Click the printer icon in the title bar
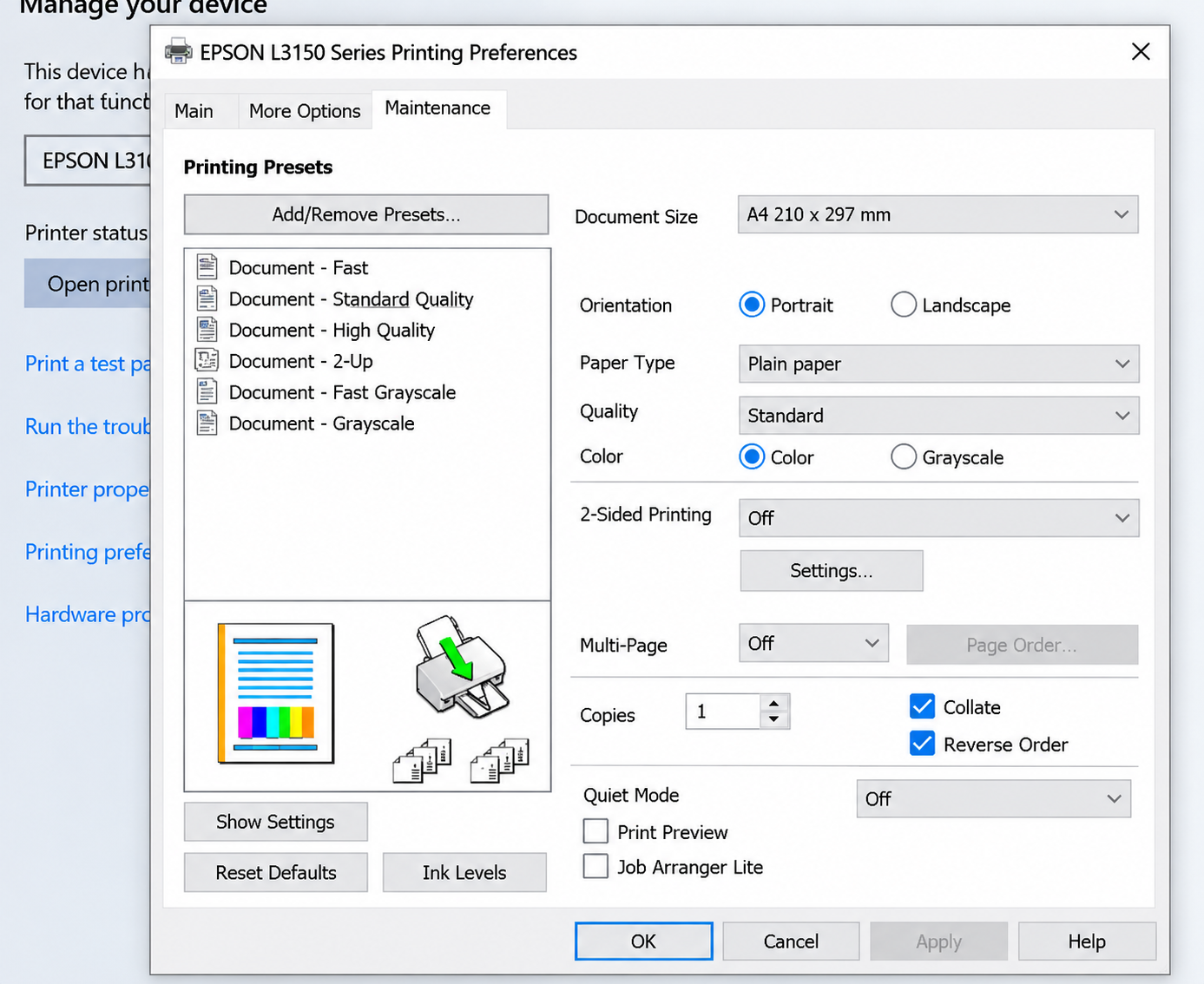 click(x=179, y=52)
